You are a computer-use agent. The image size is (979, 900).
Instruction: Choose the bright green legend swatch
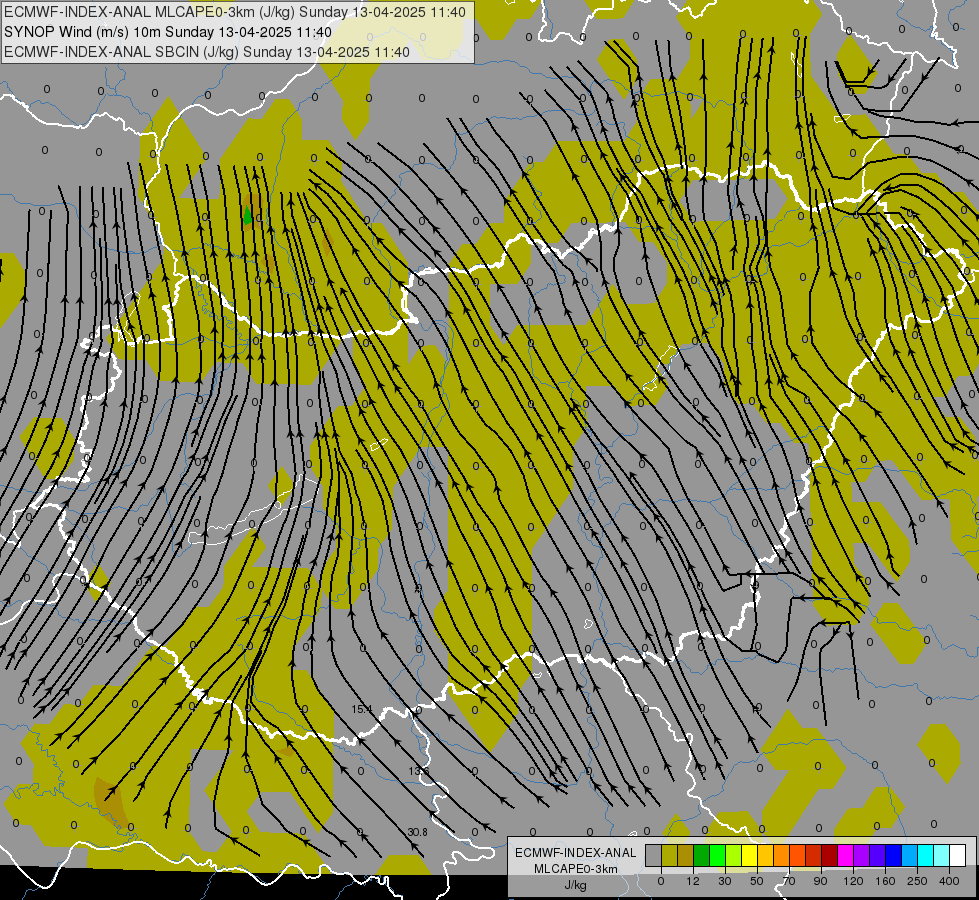[717, 855]
